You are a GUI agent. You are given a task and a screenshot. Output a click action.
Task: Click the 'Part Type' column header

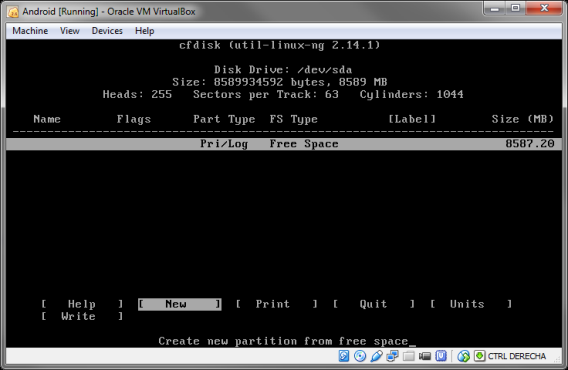[224, 119]
